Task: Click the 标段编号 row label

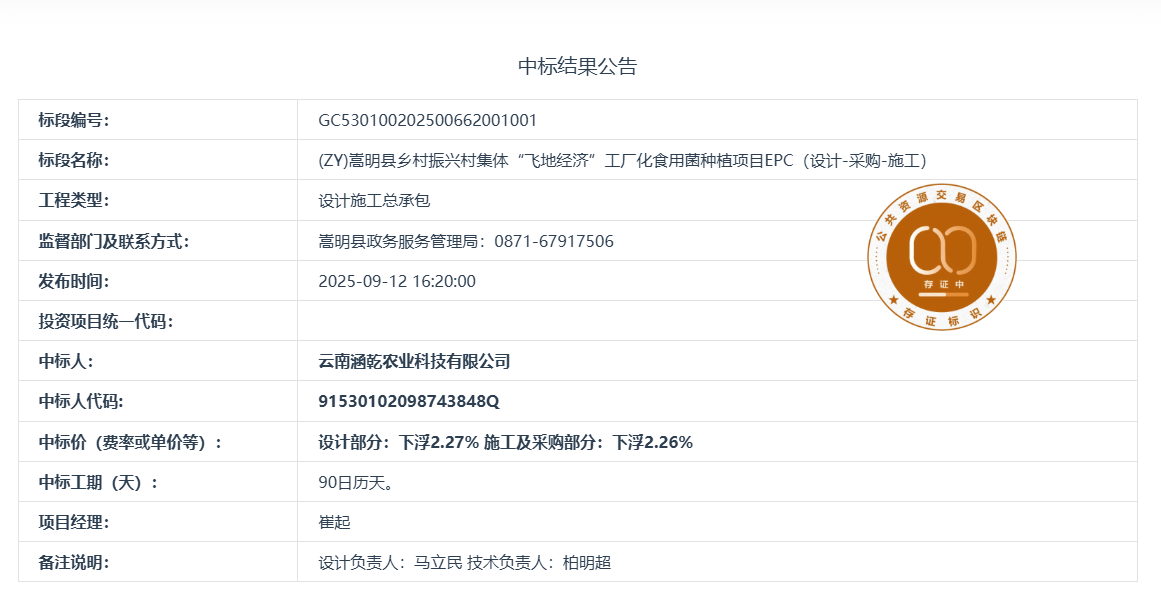Action: tap(74, 121)
